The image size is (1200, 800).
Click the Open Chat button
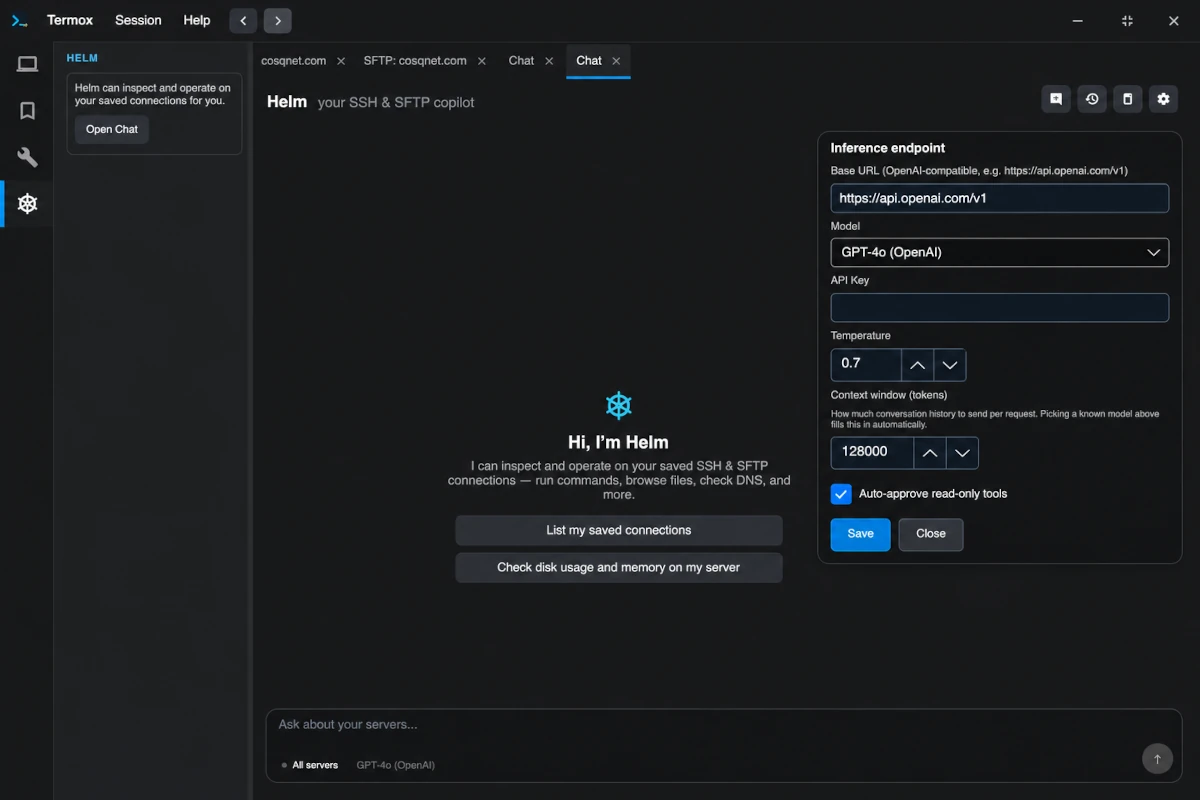112,129
